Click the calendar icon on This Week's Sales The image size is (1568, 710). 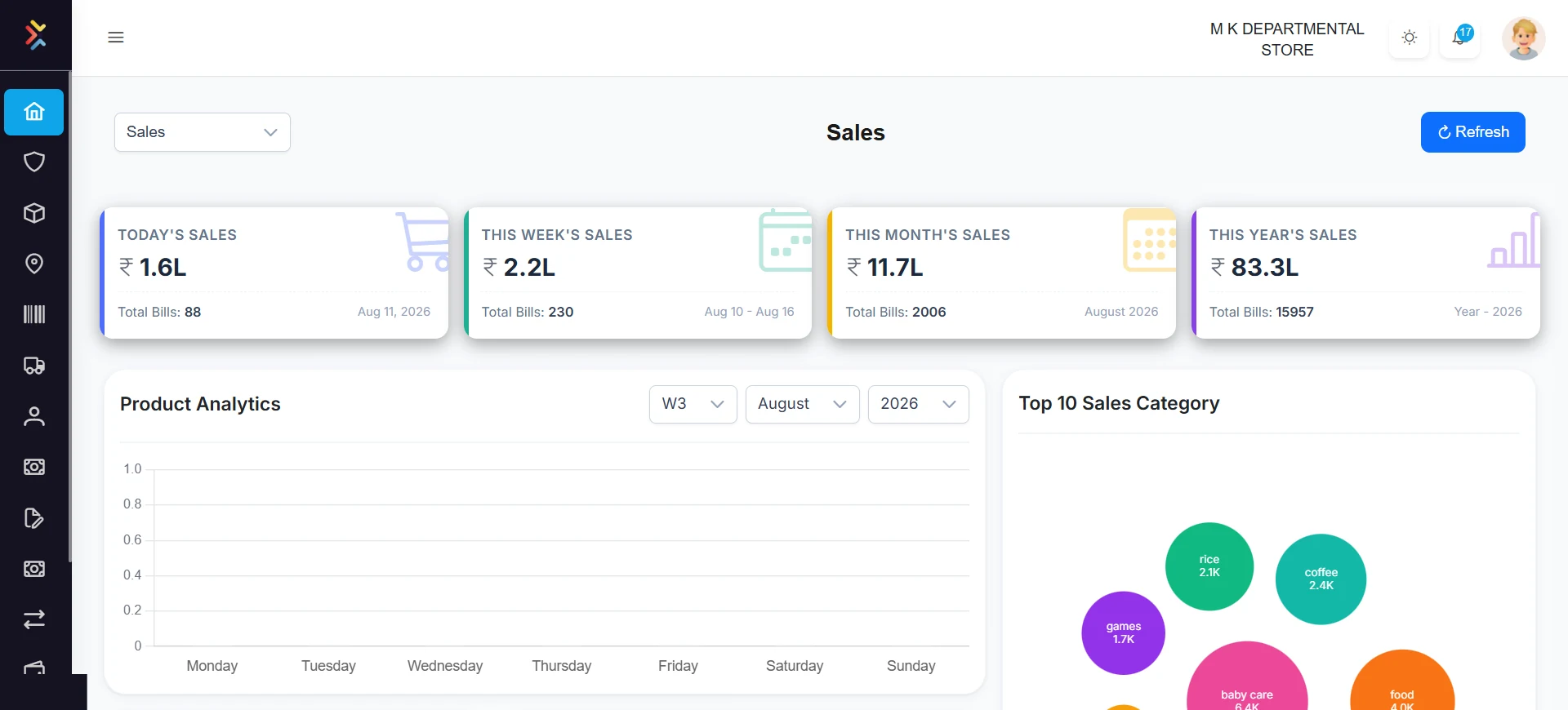(785, 241)
